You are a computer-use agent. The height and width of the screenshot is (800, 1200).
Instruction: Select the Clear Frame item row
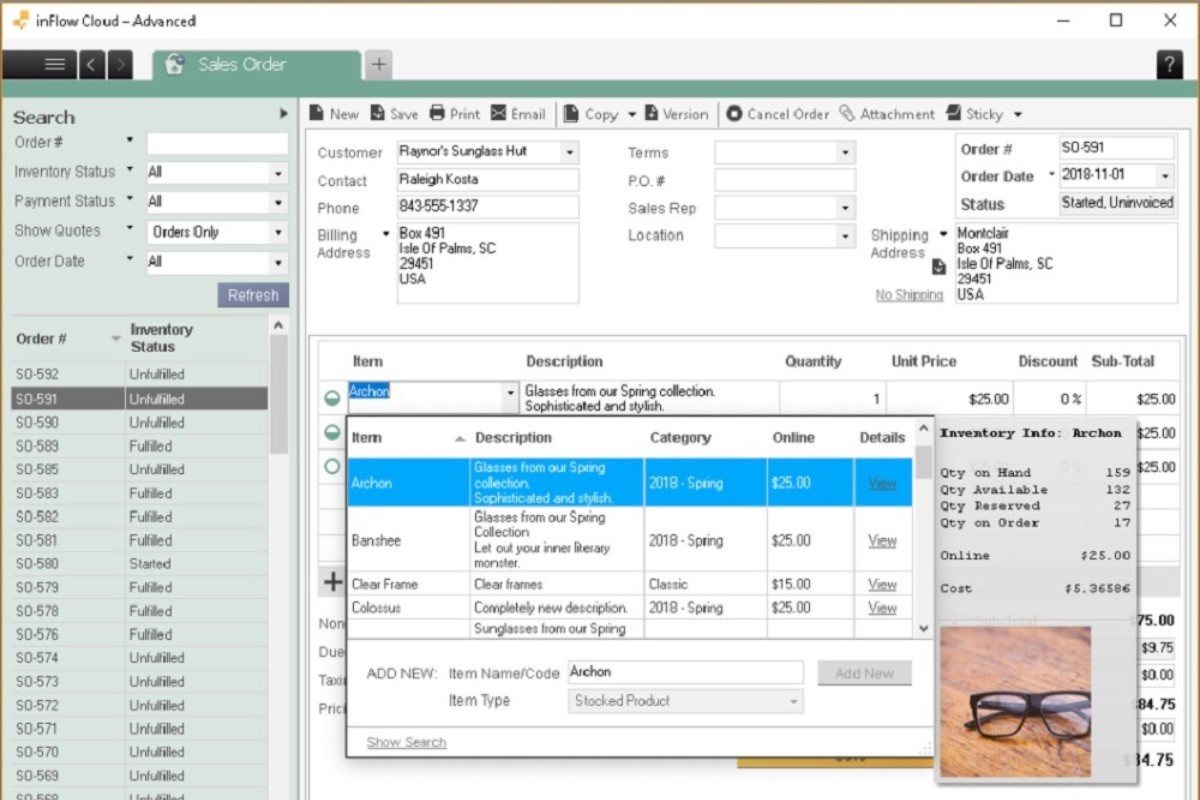pos(629,584)
